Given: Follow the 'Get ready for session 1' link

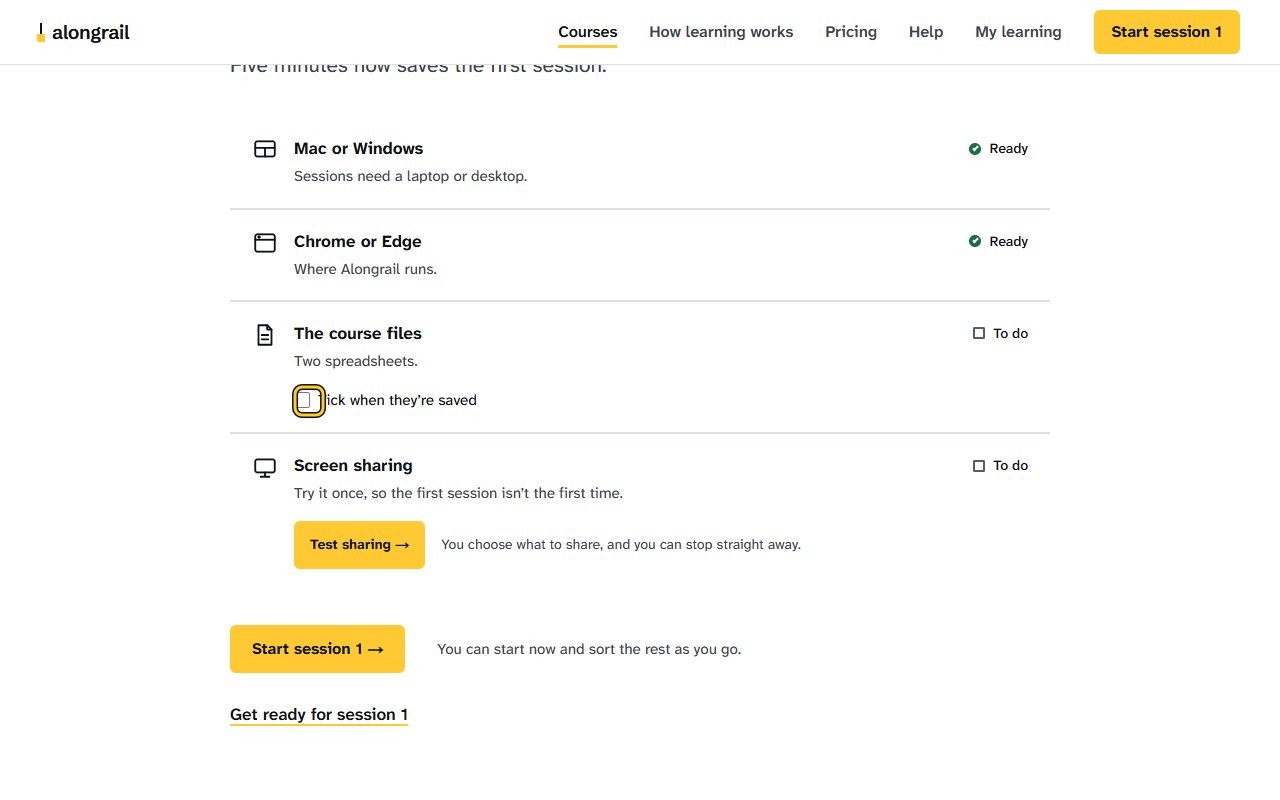Looking at the screenshot, I should coord(319,714).
